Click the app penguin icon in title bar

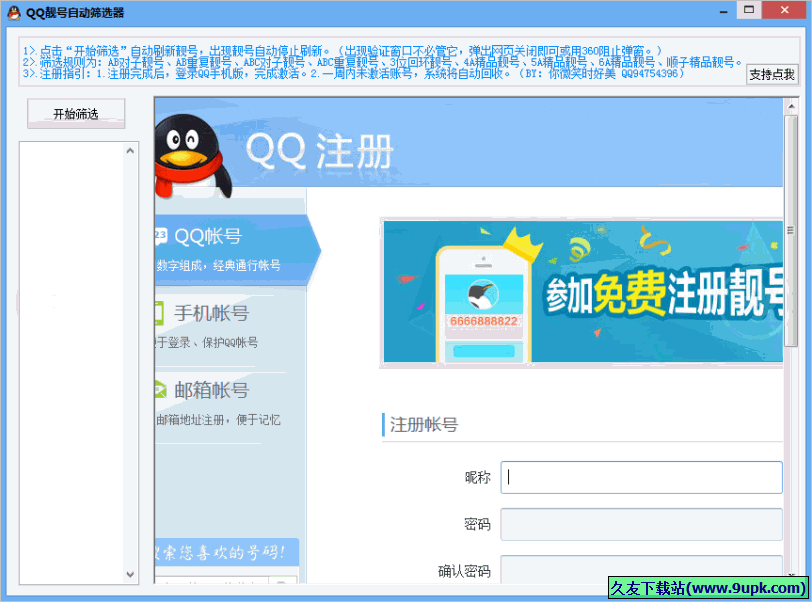click(14, 13)
